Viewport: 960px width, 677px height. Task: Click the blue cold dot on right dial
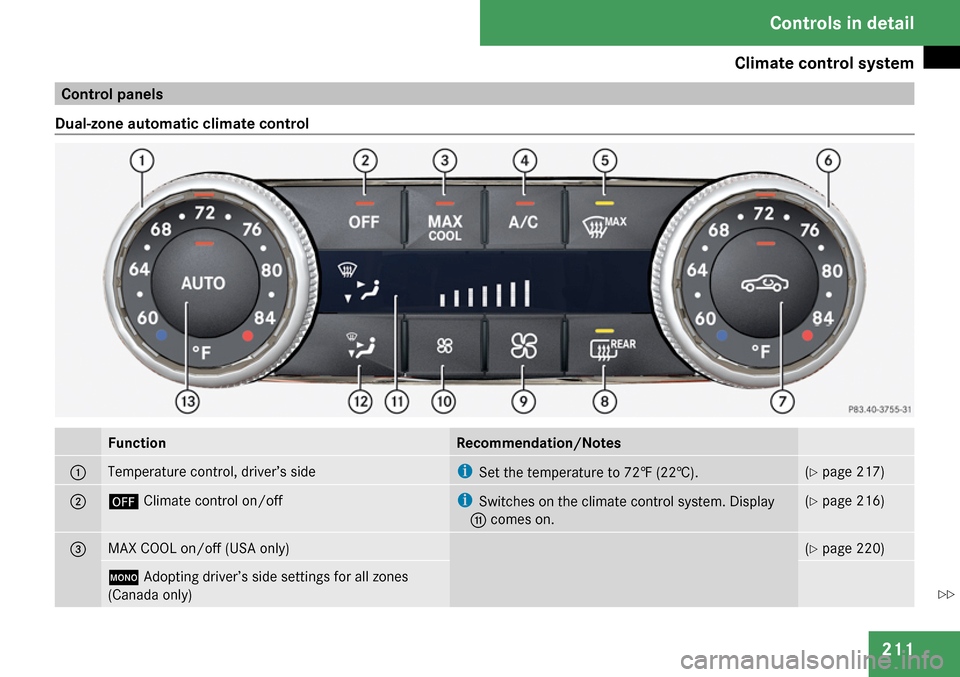click(x=722, y=335)
